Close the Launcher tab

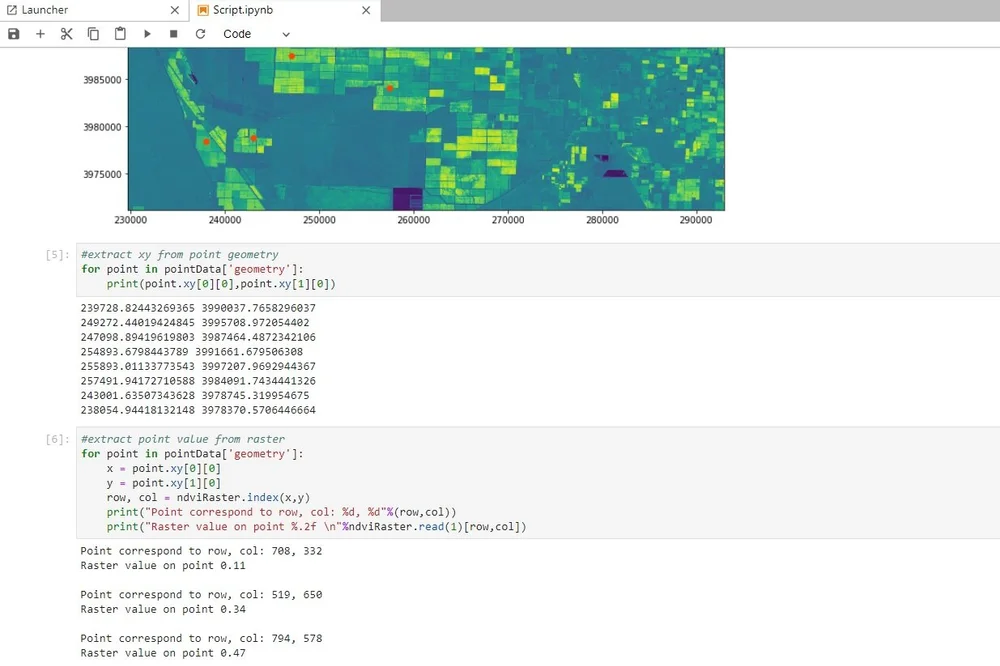click(175, 10)
